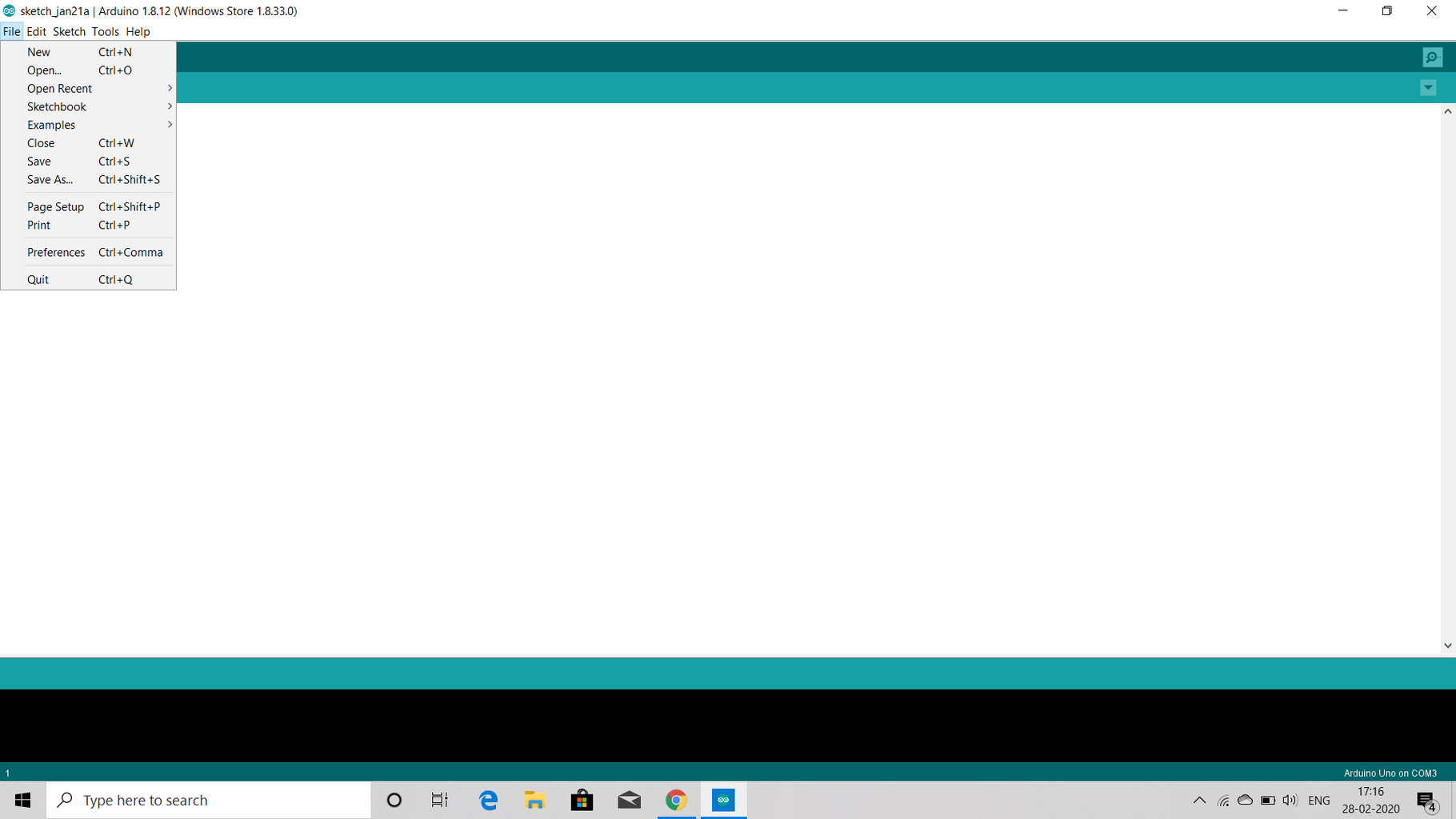Open the Wi-Fi network tray icon
This screenshot has height=819, width=1456.
[1223, 800]
